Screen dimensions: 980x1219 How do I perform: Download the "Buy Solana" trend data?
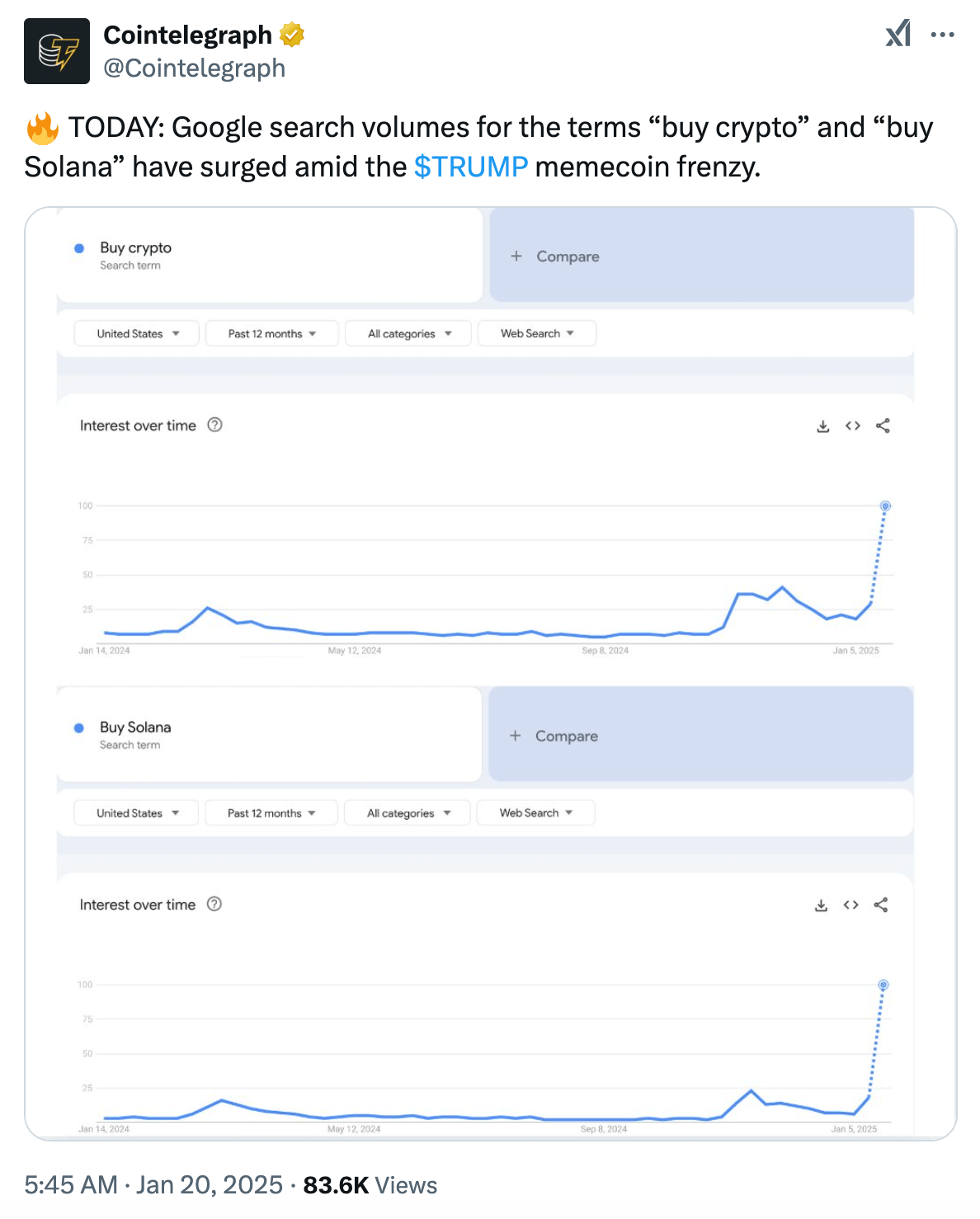tap(821, 905)
